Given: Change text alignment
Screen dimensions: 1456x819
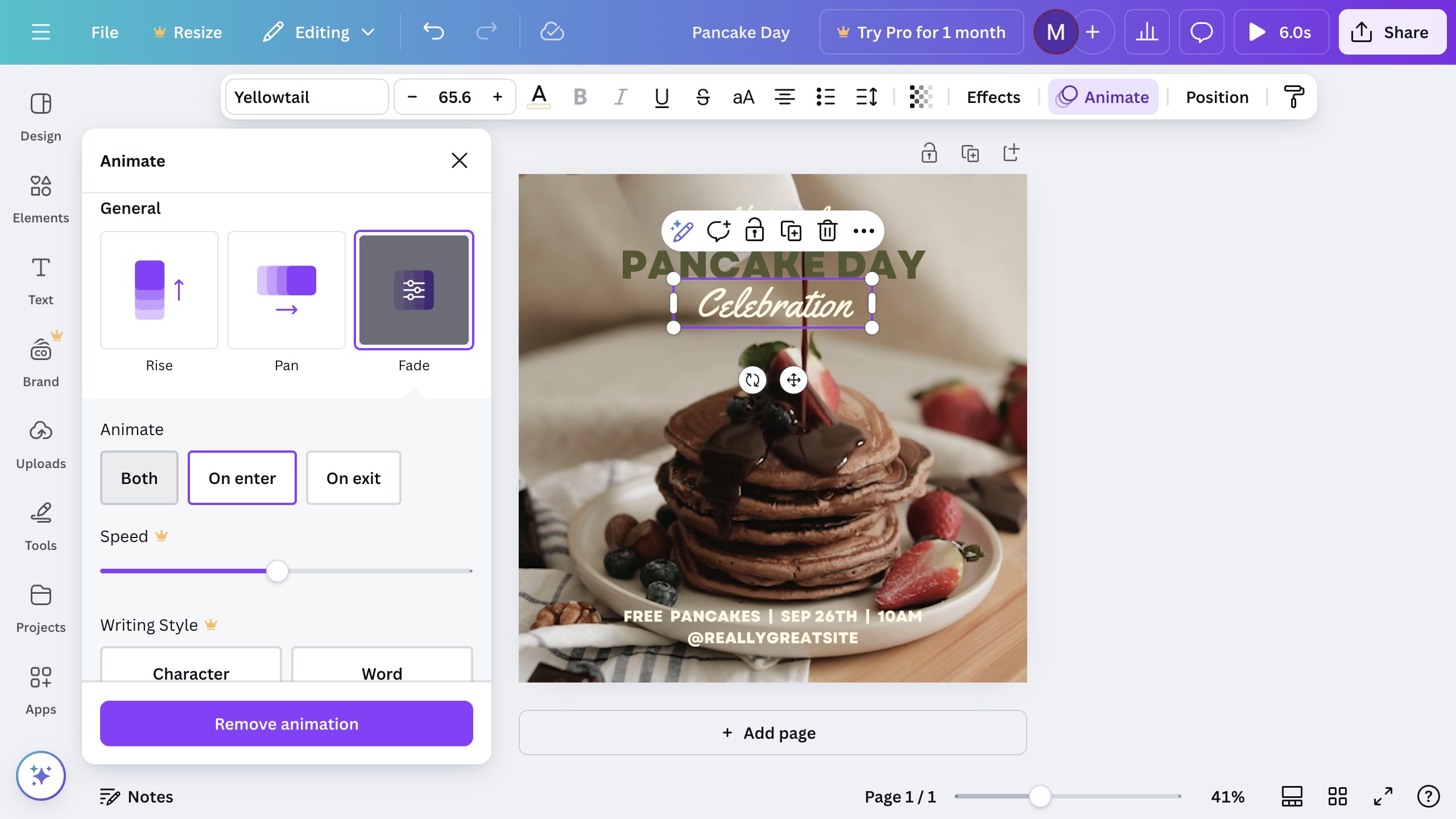Looking at the screenshot, I should tap(784, 97).
